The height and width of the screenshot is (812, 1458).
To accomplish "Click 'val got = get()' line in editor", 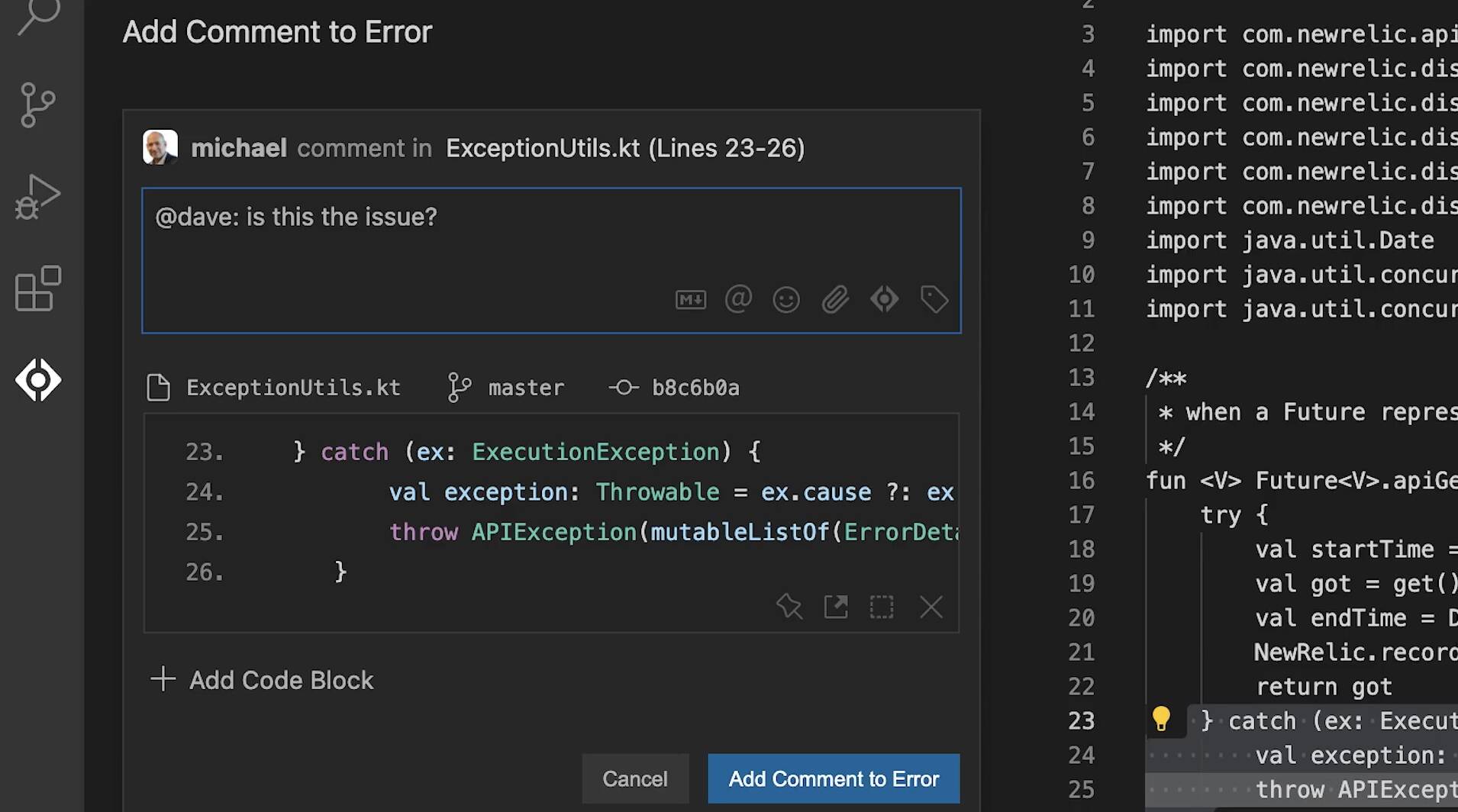I will tap(1356, 584).
